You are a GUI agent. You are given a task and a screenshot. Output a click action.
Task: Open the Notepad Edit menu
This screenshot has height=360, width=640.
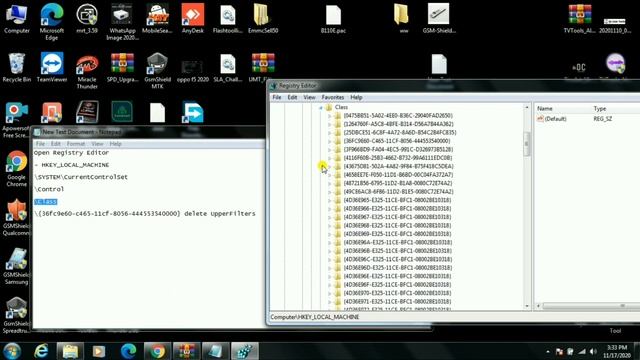pos(56,144)
